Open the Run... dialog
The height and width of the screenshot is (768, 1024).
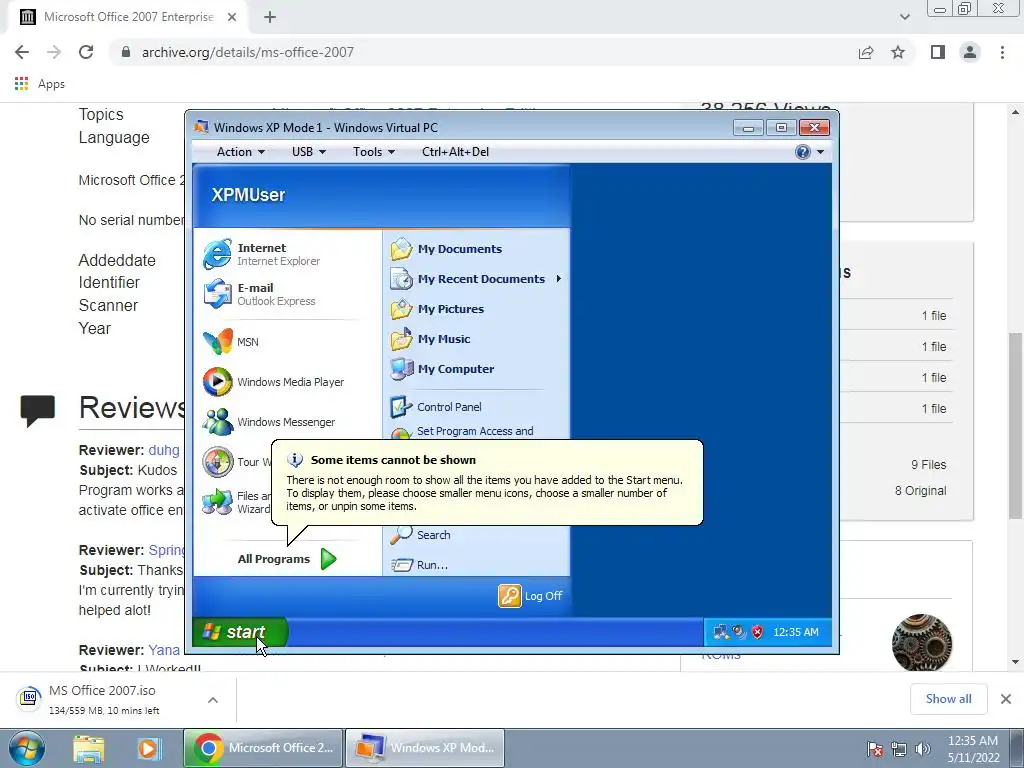point(419,565)
